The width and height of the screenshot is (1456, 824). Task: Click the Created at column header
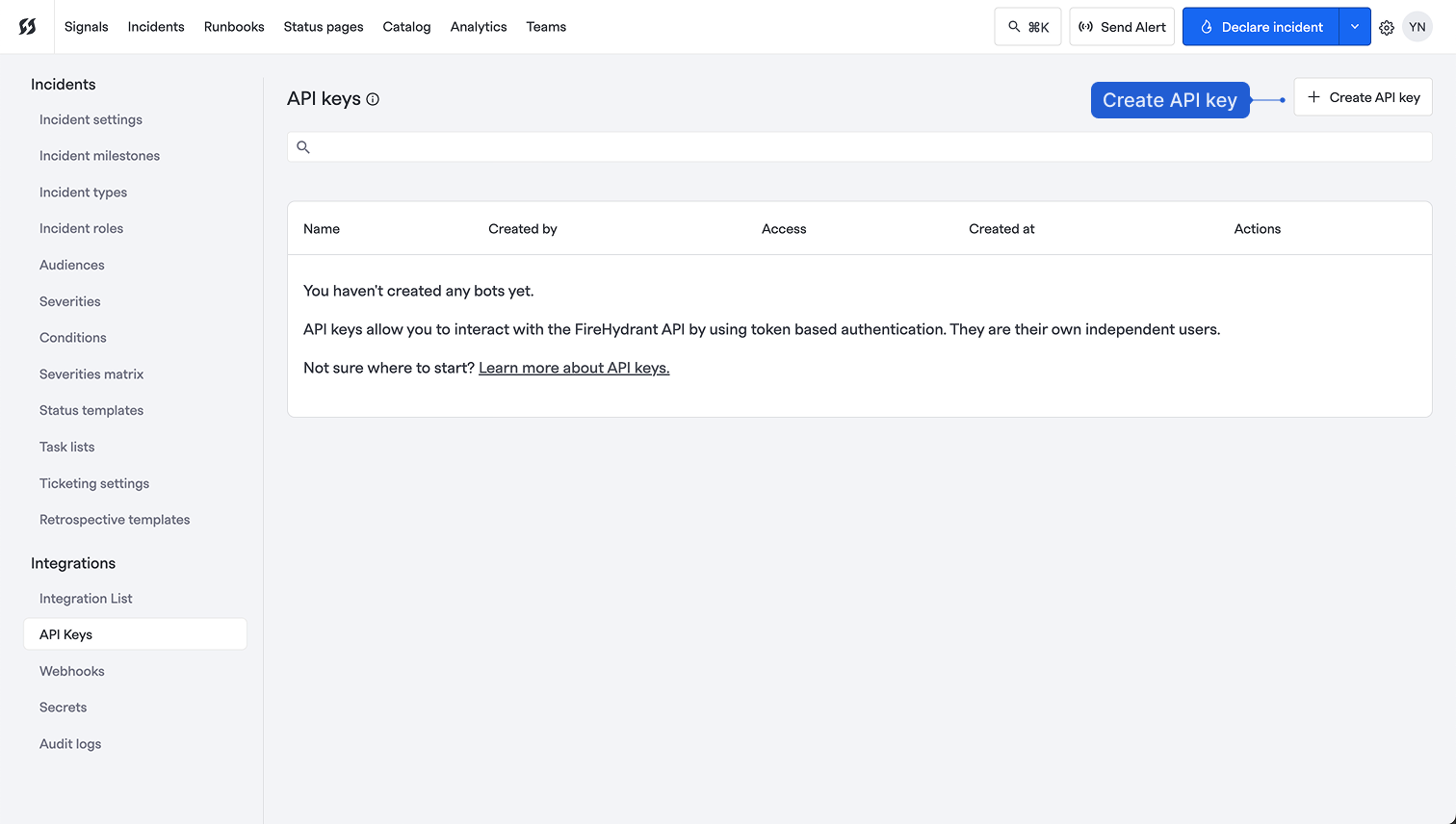(x=1001, y=229)
